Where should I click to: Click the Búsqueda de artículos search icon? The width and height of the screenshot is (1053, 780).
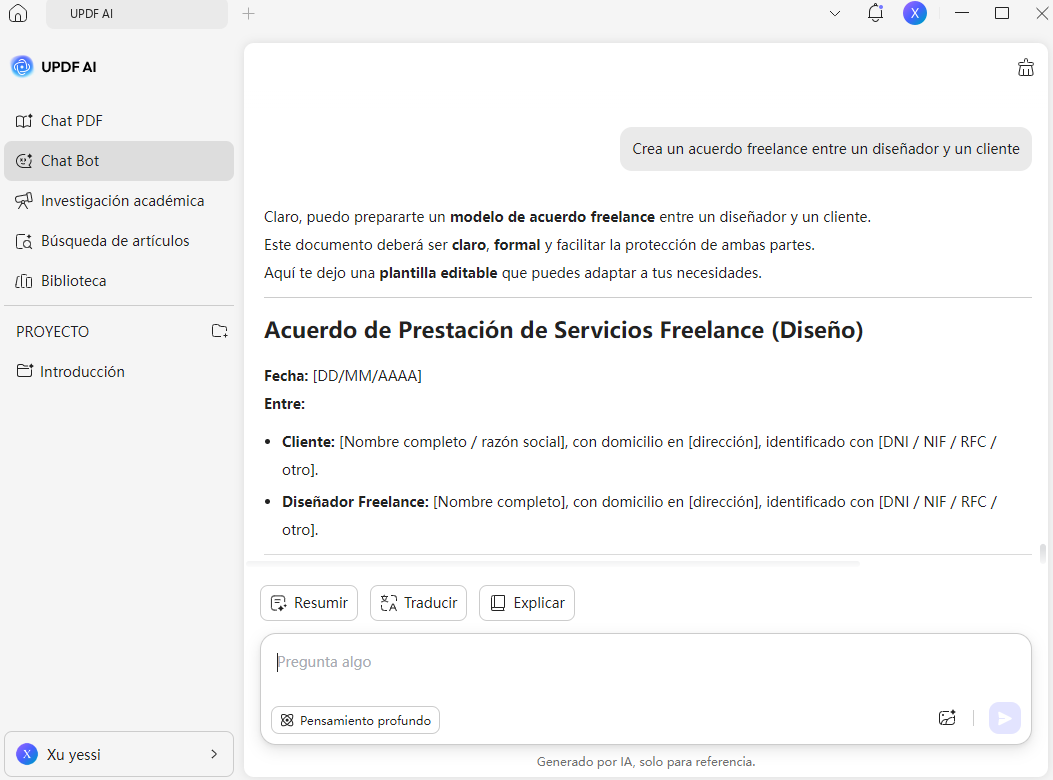pos(24,241)
